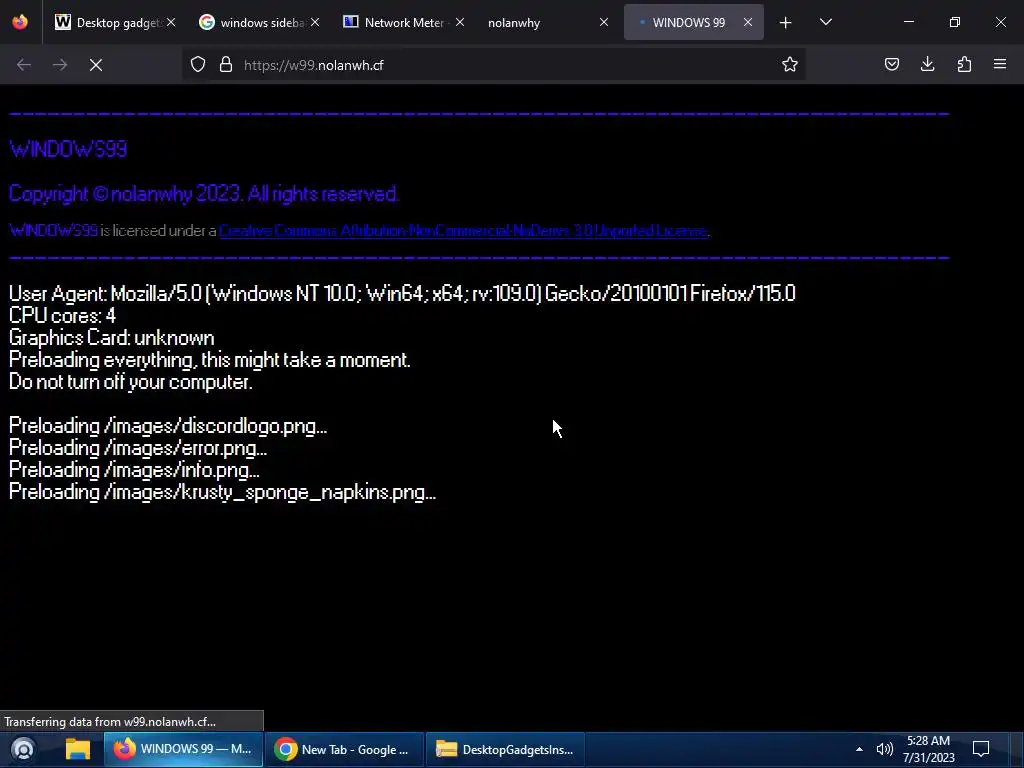Open the clock showing 5:28 AM
Viewport: 1024px width, 768px height.
tap(928, 749)
